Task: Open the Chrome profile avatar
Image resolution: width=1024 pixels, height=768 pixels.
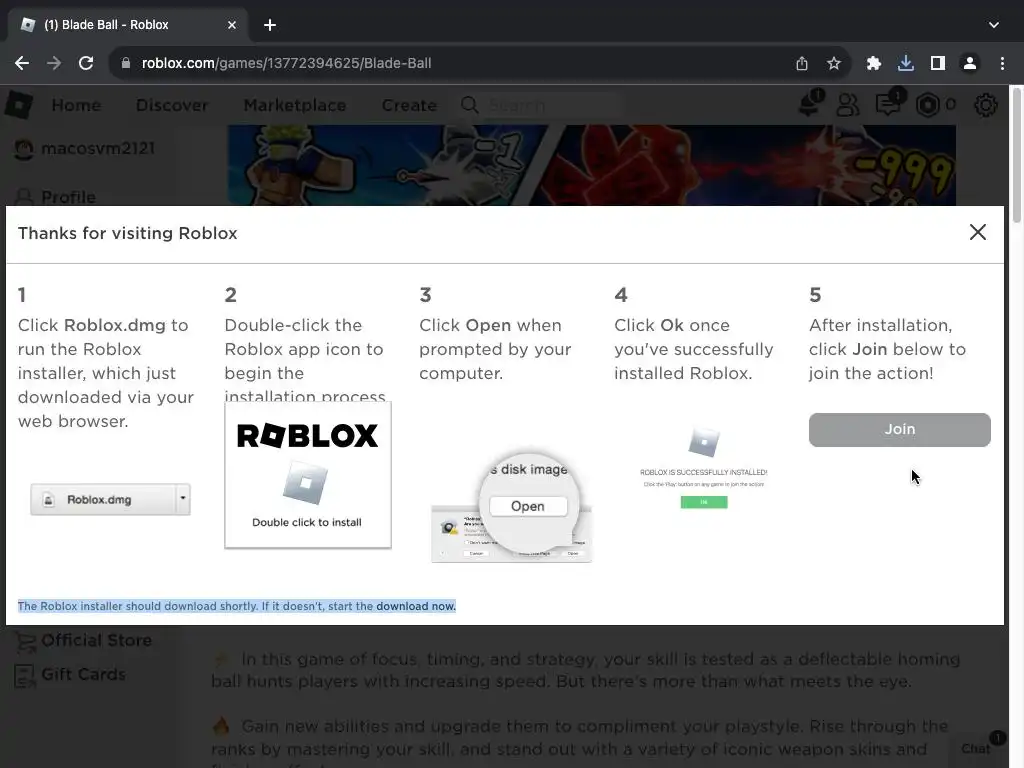Action: pos(970,63)
